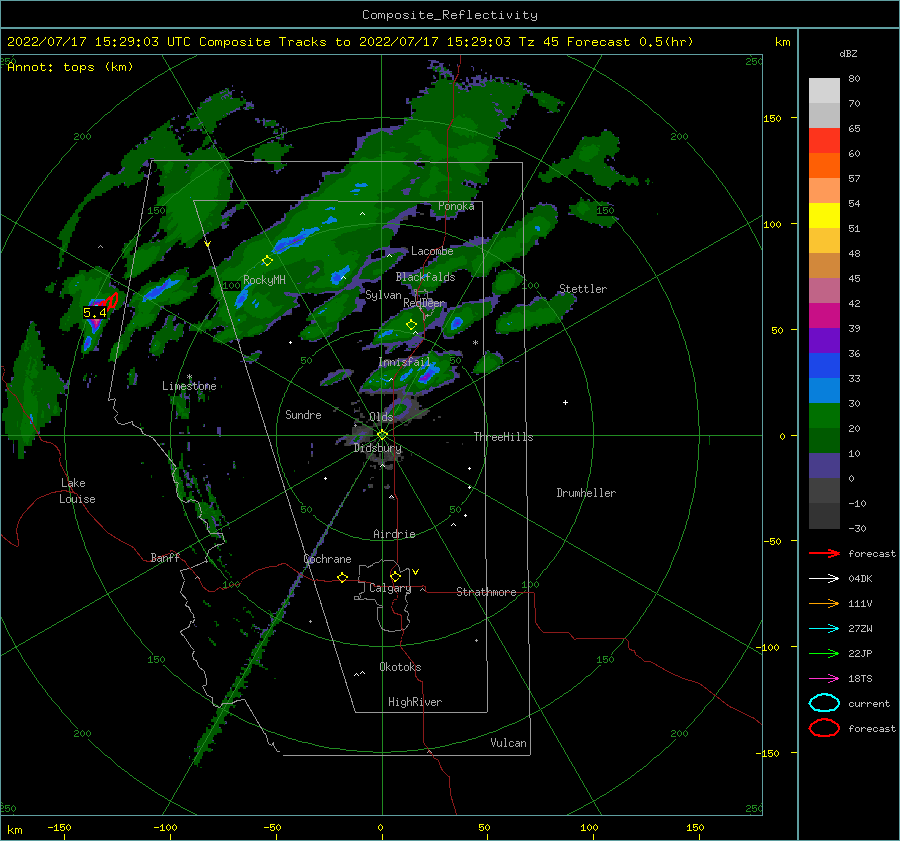Click the Blackfalds city label
Screen dimensions: 900x841
[x=425, y=277]
